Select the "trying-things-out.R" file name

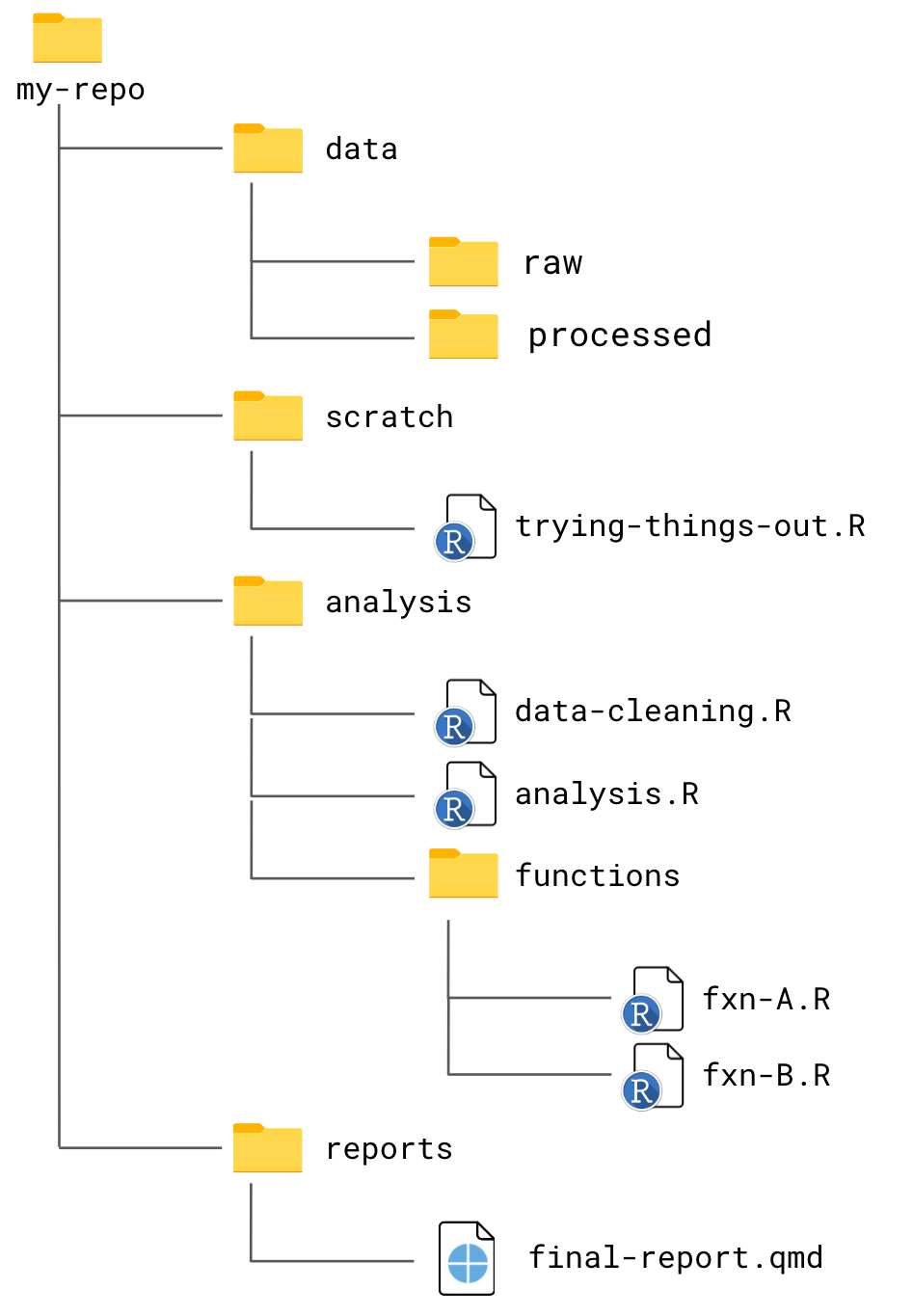pyautogui.click(x=690, y=526)
